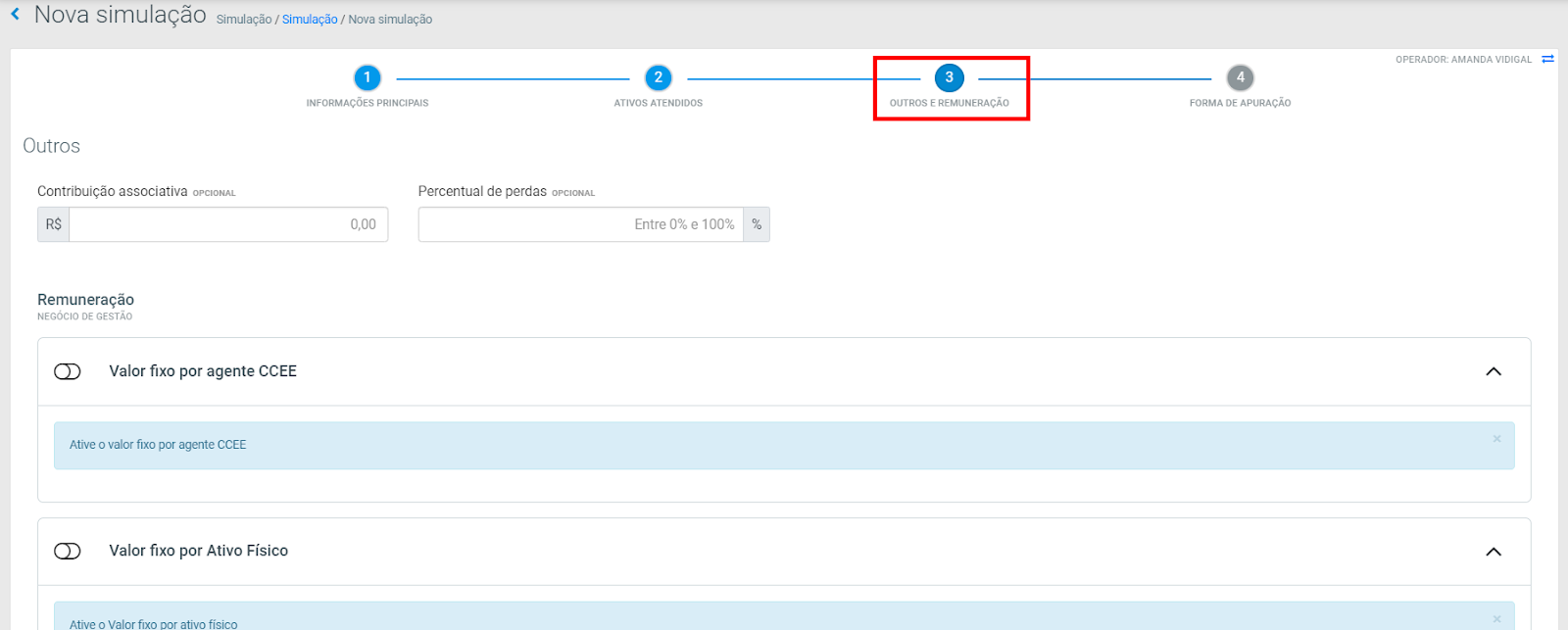Select step 3 Outros e Remuneração

949,77
